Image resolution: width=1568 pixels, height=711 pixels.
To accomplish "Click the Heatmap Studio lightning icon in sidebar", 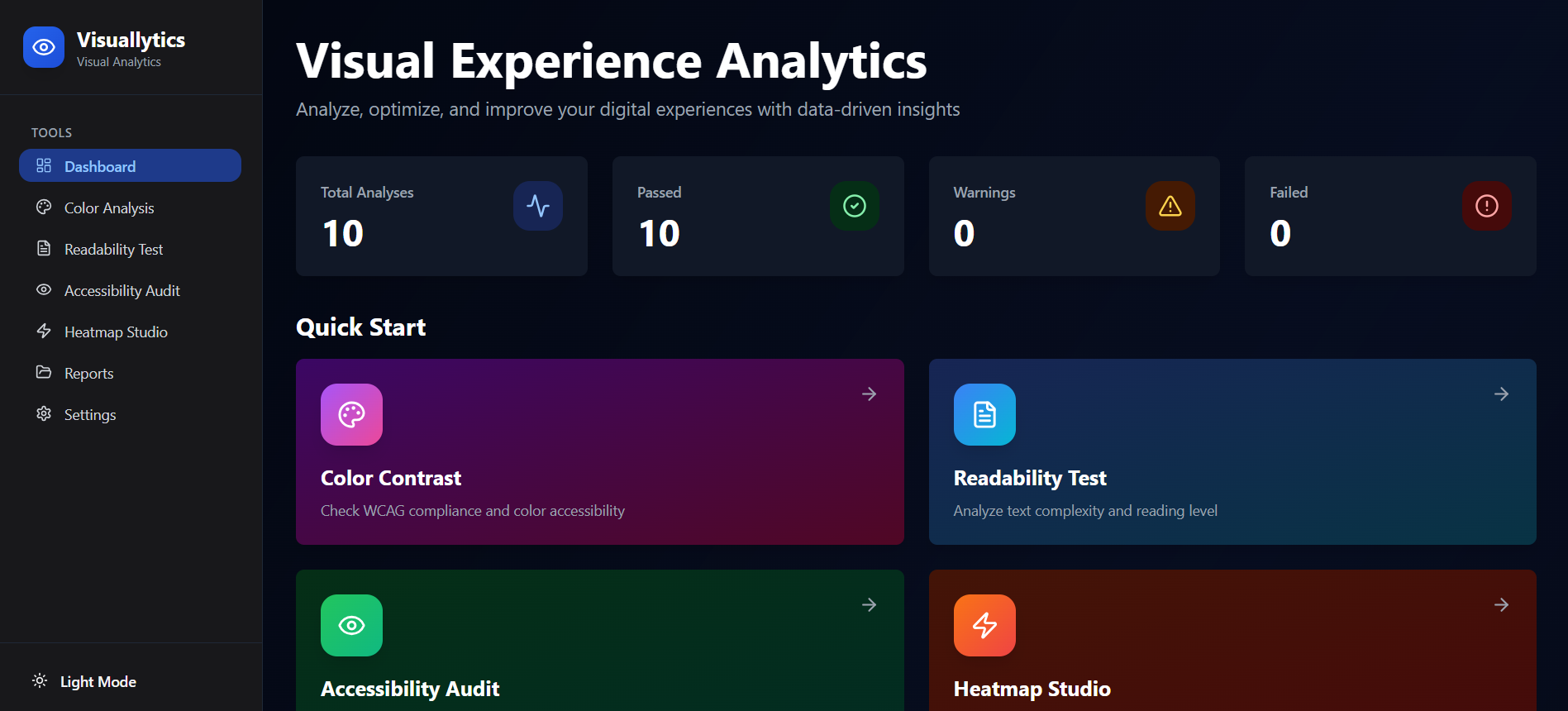I will pos(44,331).
